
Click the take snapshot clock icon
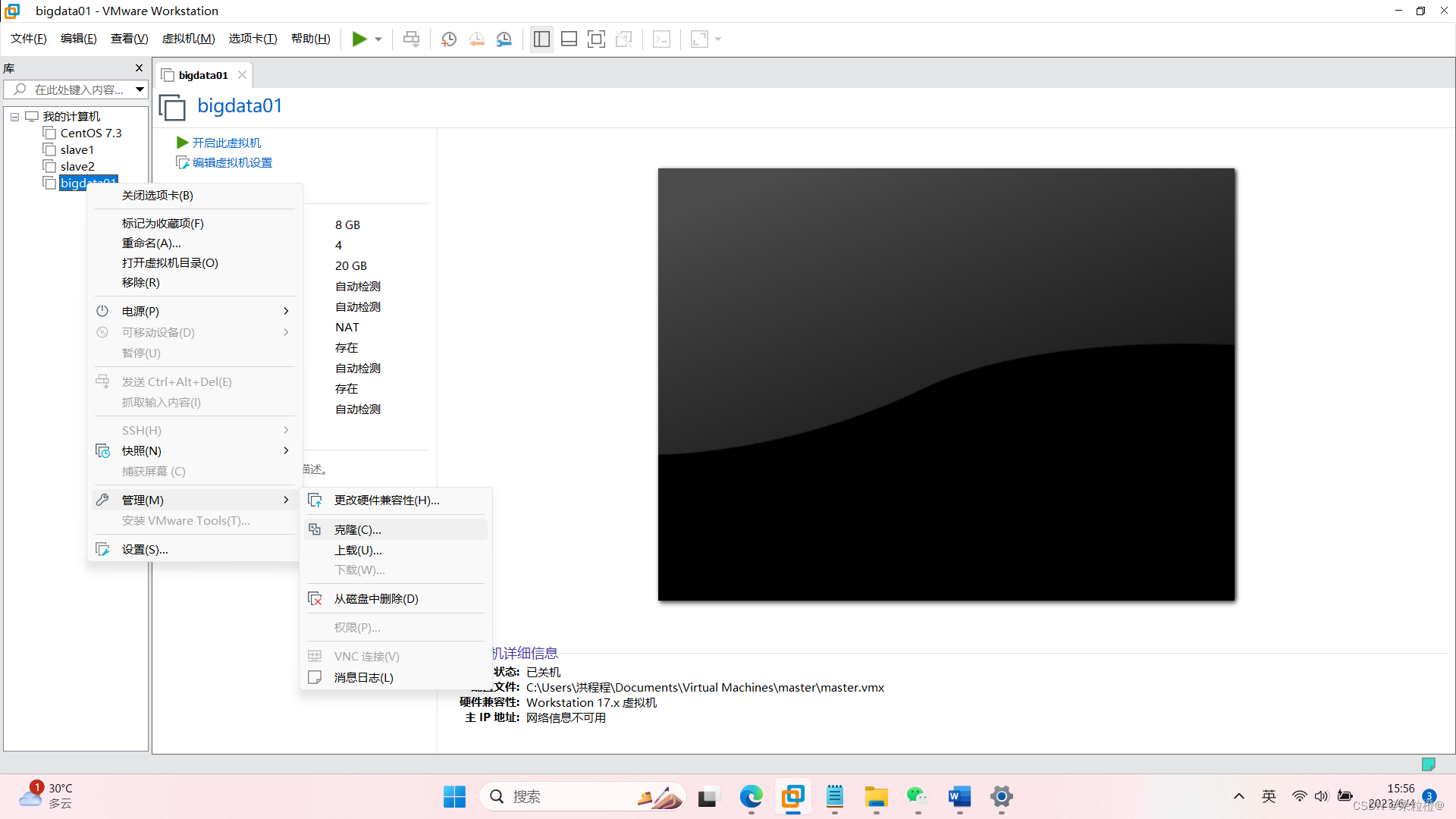[x=449, y=39]
